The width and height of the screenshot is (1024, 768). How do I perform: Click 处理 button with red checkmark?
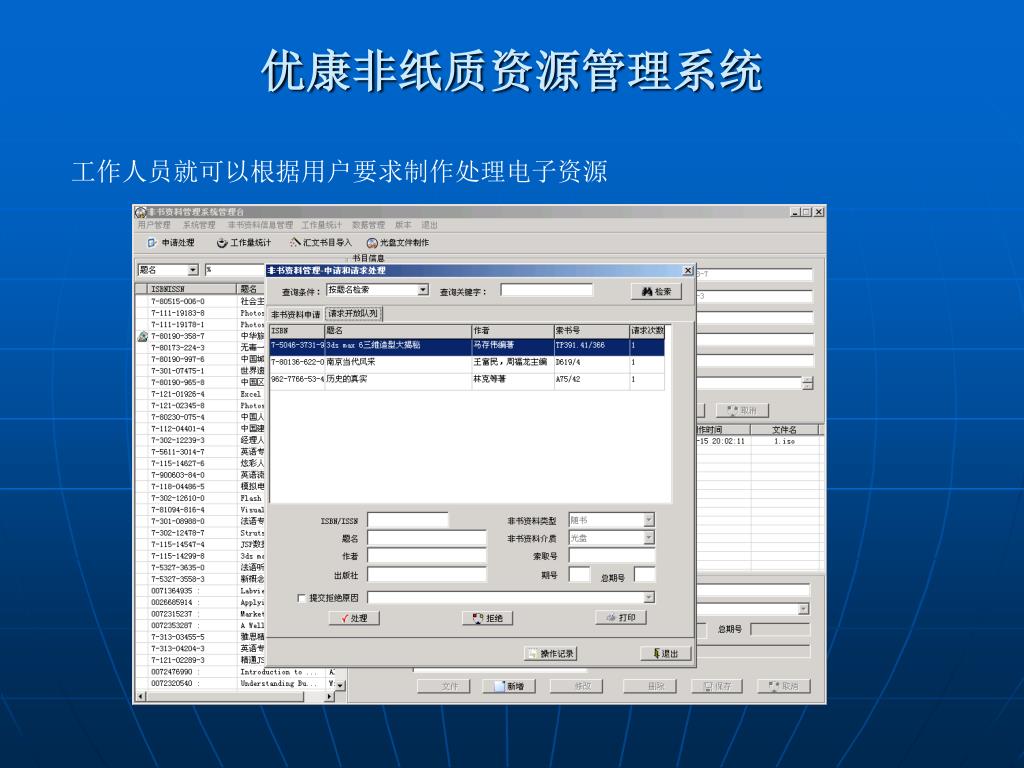point(354,618)
